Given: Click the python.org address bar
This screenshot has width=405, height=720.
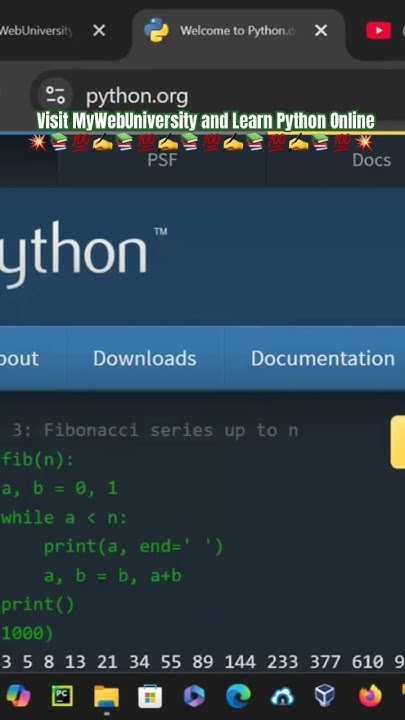Looking at the screenshot, I should pyautogui.click(x=216, y=96).
